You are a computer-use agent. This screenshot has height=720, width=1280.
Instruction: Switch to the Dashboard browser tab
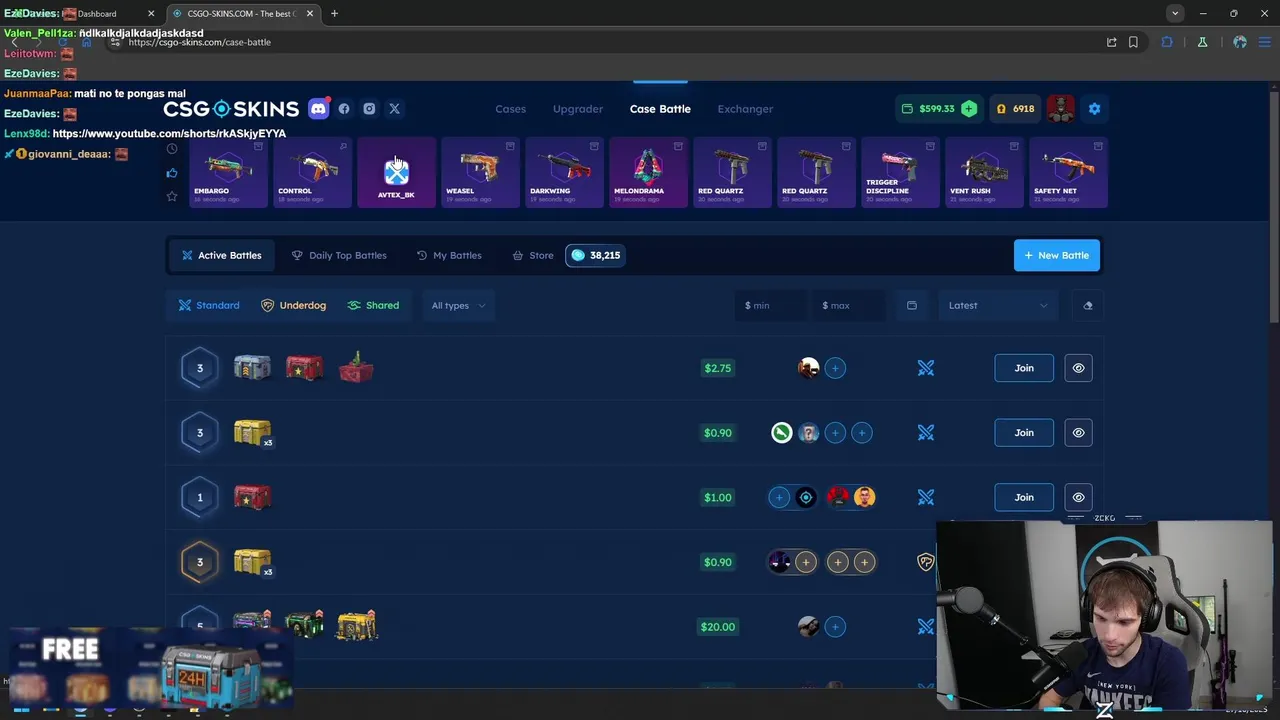tap(97, 13)
